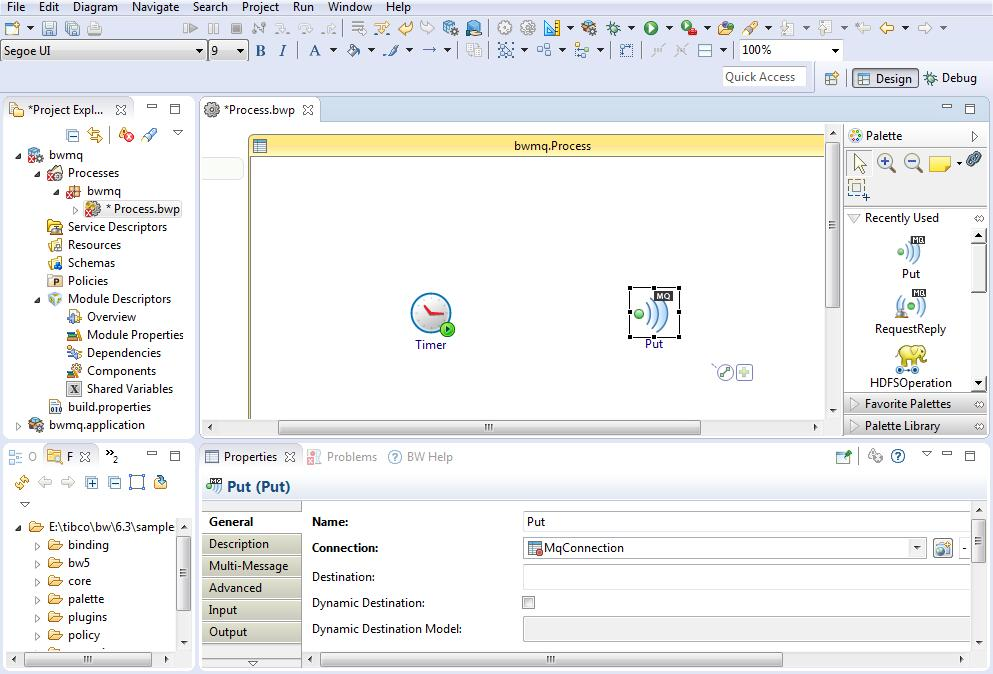Pick HDFSOperation from the palette
The width and height of the screenshot is (993, 674).
911,366
